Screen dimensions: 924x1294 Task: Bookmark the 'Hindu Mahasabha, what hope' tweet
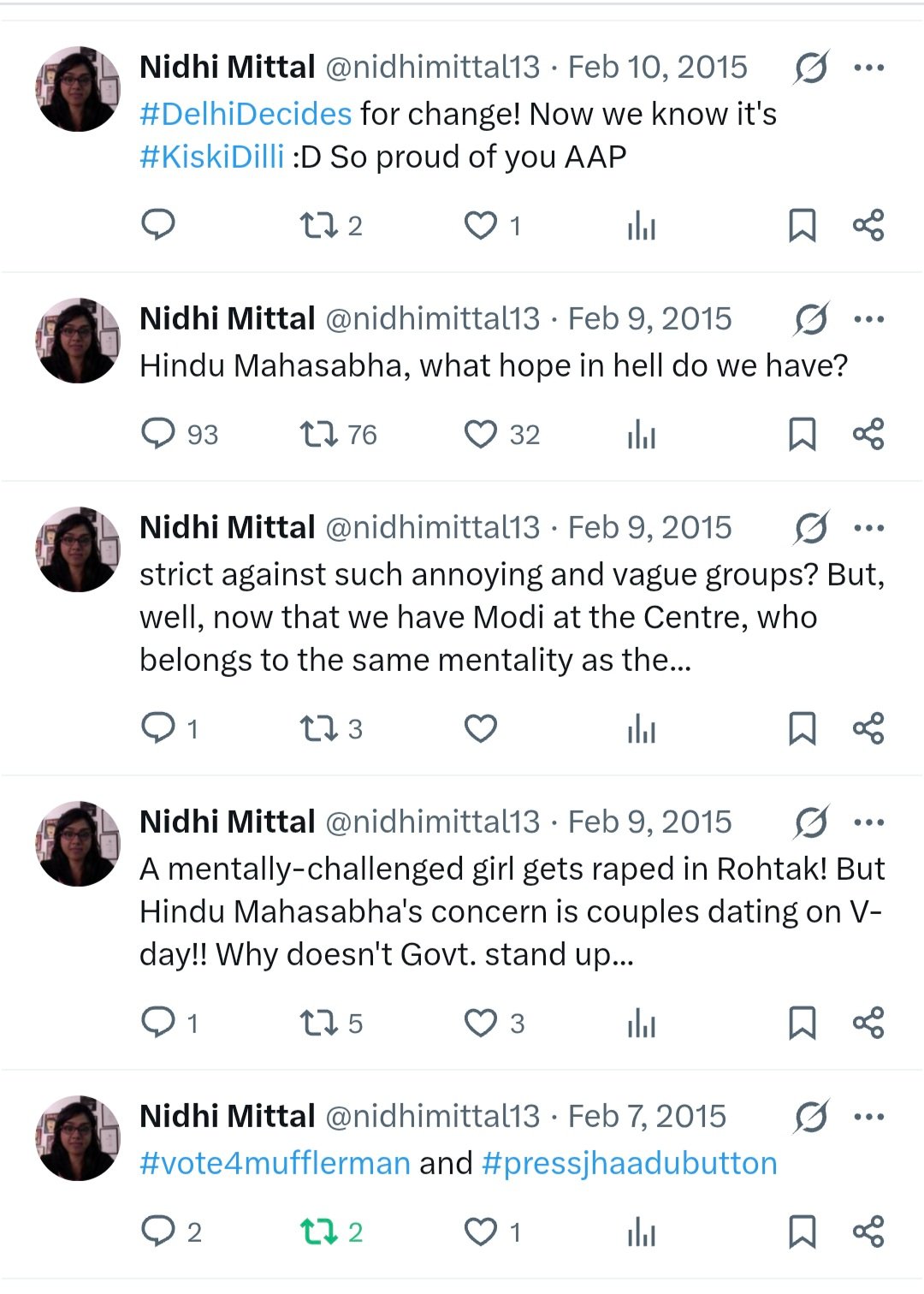coord(802,434)
